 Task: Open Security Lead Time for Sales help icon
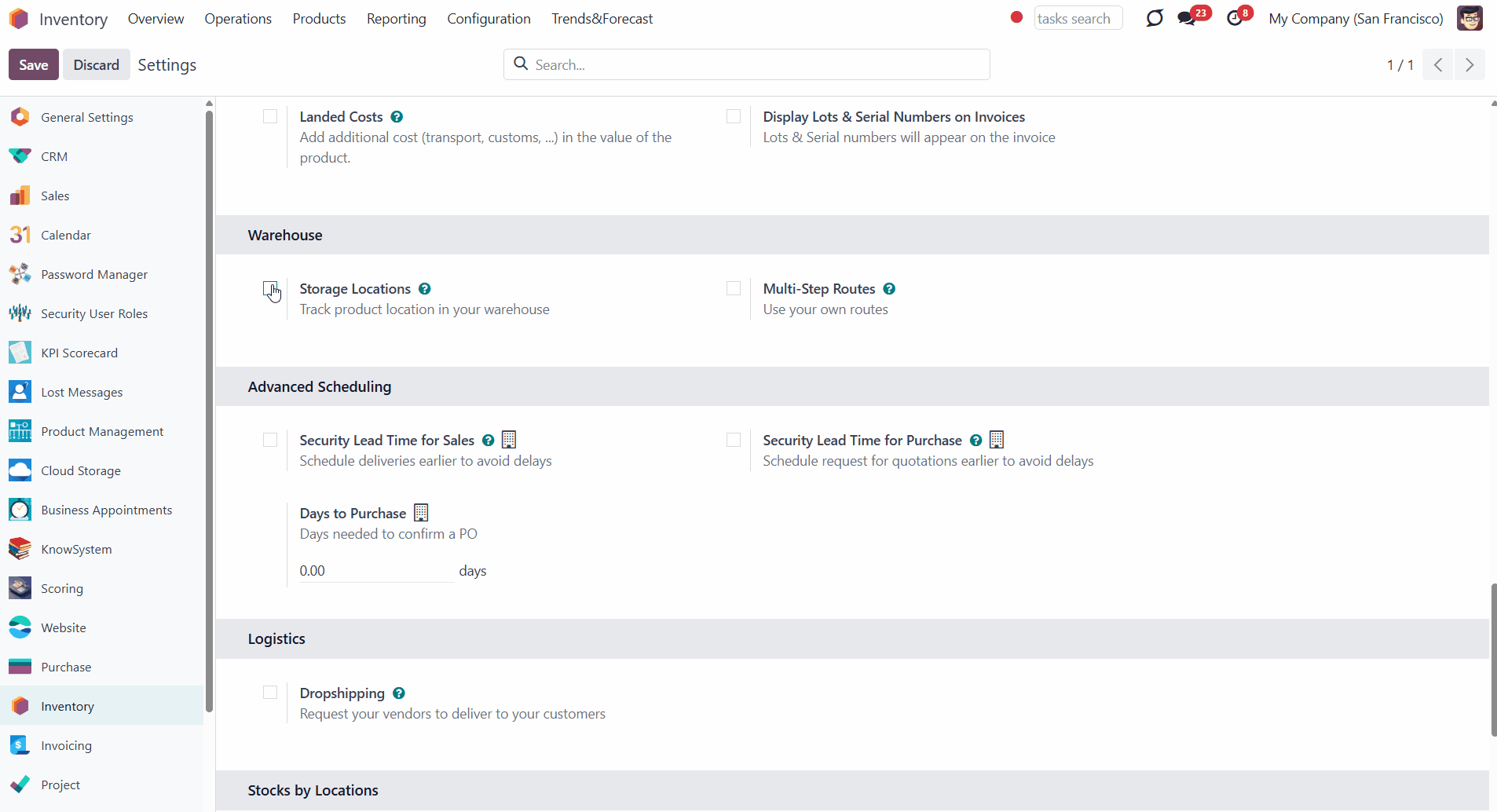coord(488,441)
